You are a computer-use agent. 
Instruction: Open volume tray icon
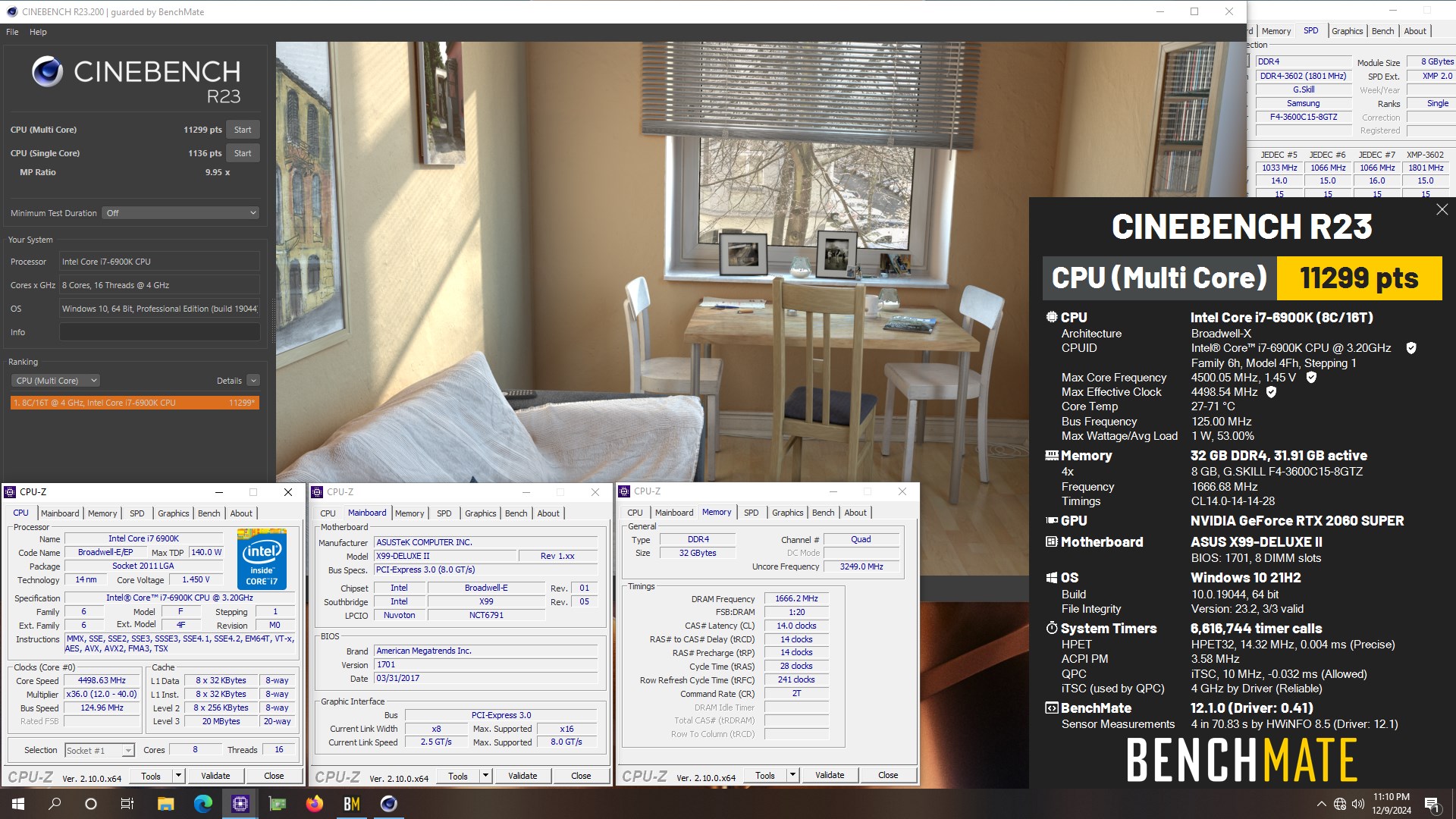1357,804
